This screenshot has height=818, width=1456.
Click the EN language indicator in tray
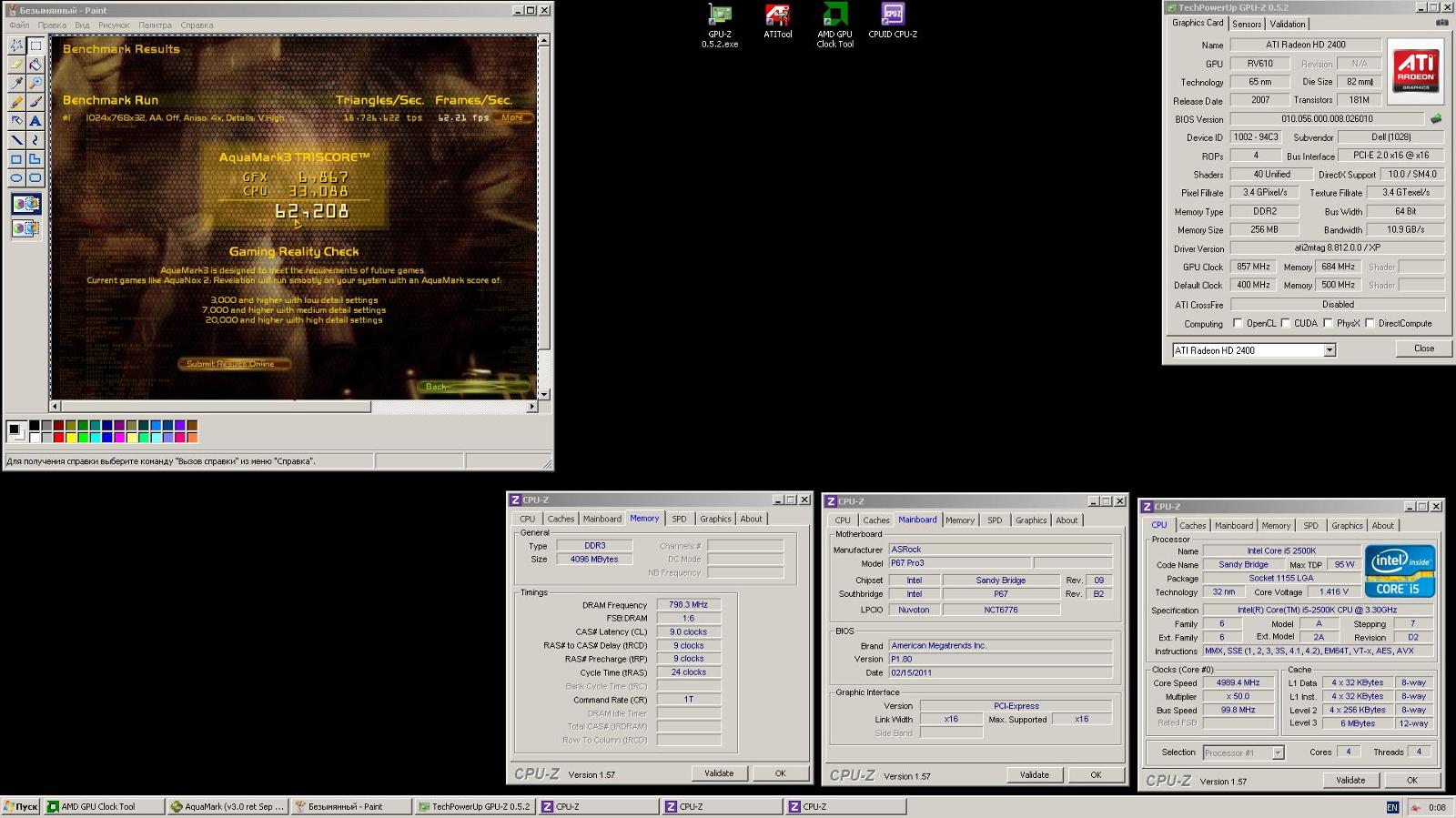pos(1392,807)
